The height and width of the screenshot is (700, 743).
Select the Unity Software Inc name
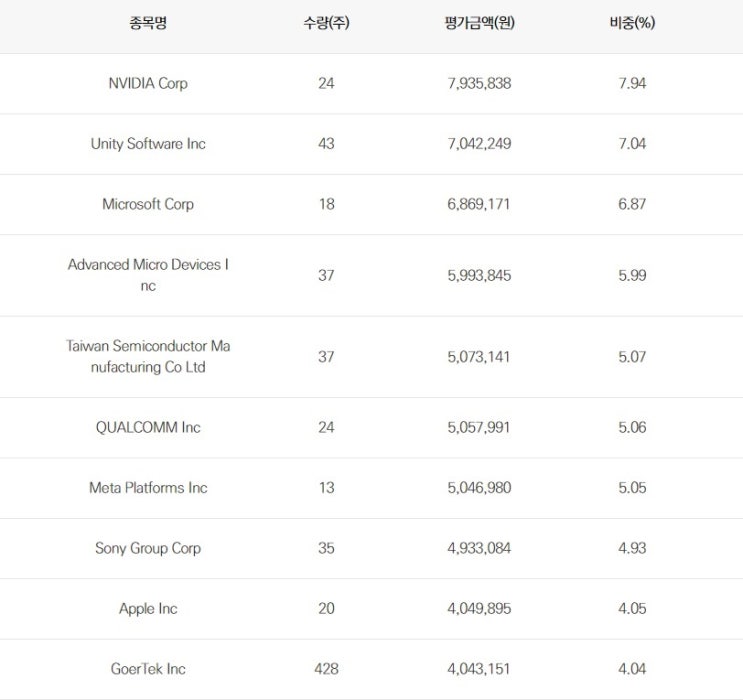[148, 144]
